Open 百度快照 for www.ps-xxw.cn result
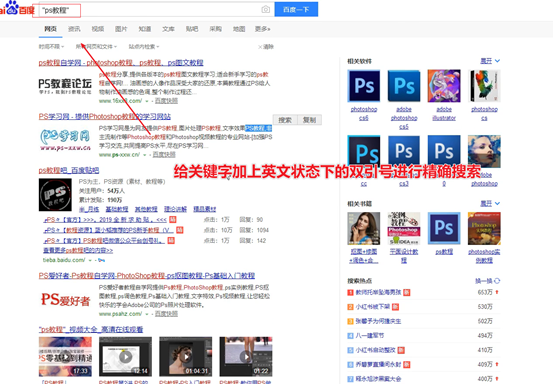This screenshot has height=384, width=553. tap(164, 154)
